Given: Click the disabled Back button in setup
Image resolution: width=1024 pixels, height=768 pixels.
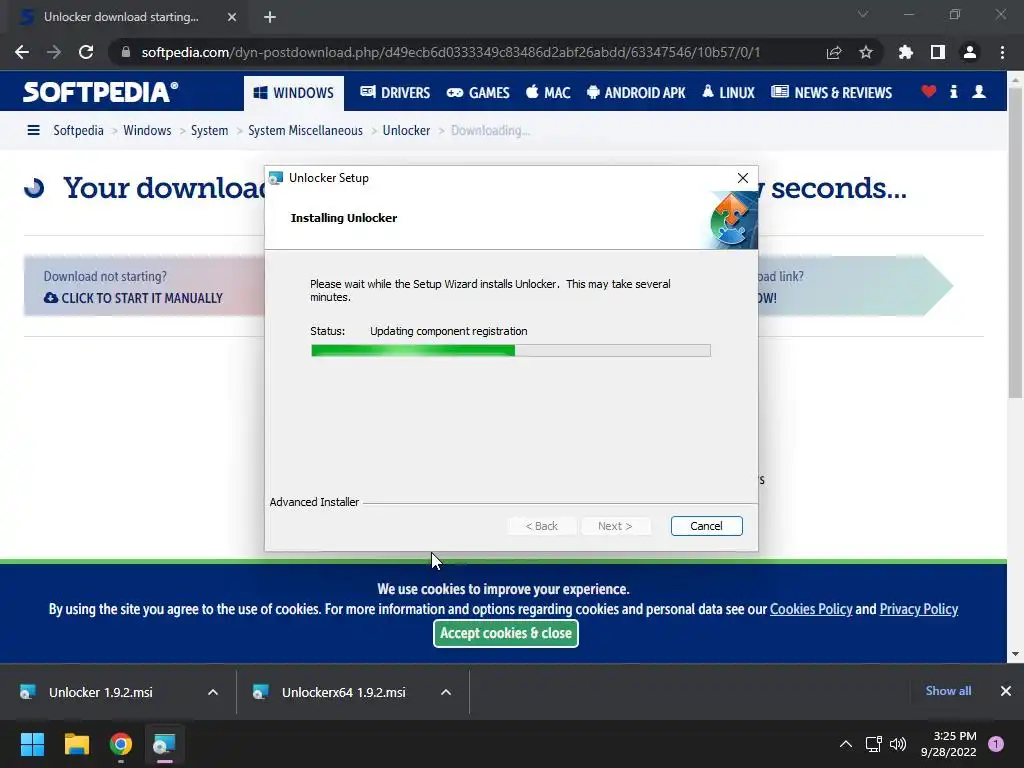Looking at the screenshot, I should click(541, 526).
